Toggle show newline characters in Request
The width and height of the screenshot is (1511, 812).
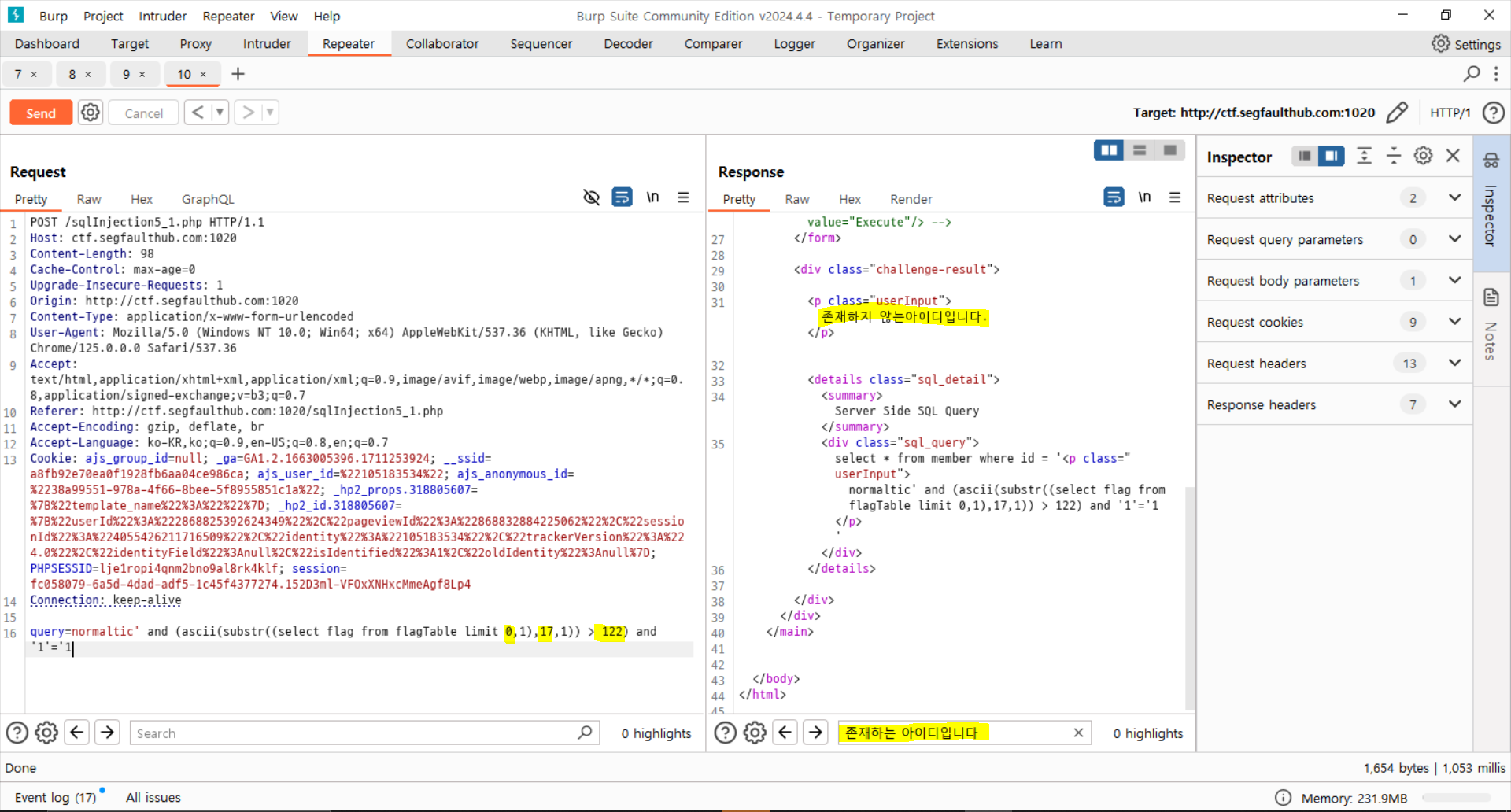[652, 197]
